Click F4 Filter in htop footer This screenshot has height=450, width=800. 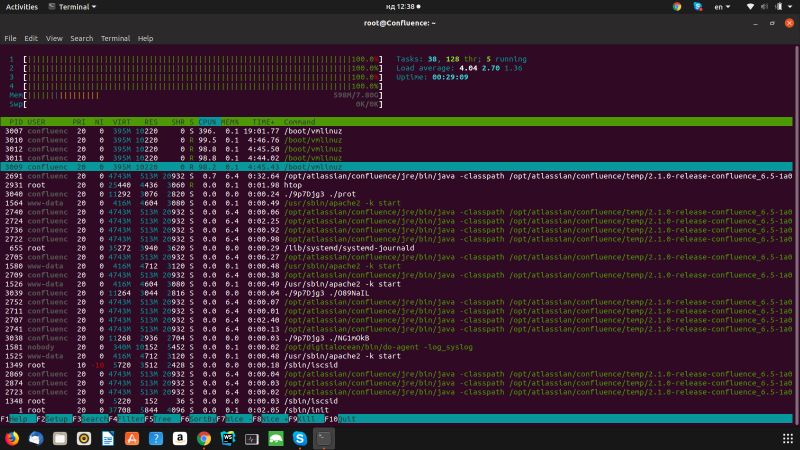coord(126,419)
